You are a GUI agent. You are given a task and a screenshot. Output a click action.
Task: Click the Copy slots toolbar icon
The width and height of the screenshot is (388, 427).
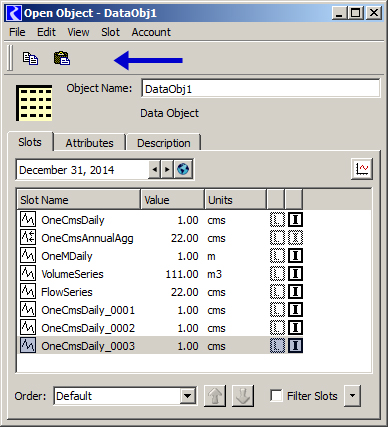(30, 59)
